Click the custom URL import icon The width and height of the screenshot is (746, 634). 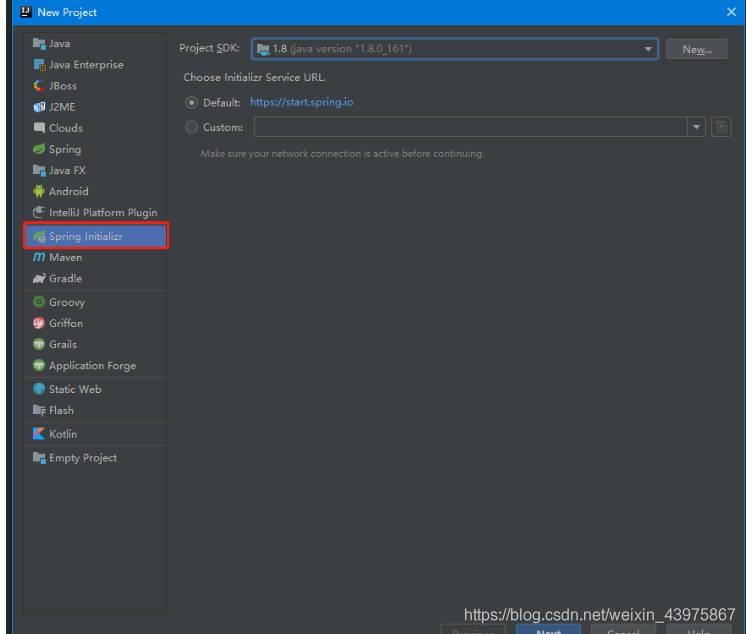pos(721,127)
